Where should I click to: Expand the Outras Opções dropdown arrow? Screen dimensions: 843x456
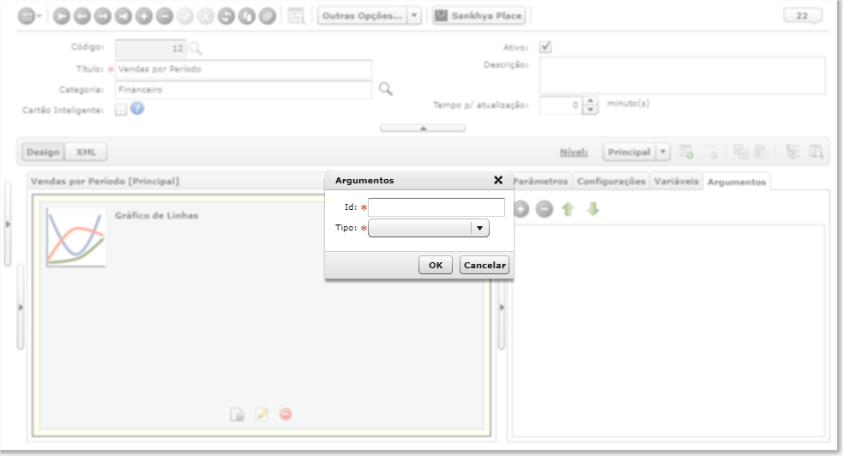[415, 16]
